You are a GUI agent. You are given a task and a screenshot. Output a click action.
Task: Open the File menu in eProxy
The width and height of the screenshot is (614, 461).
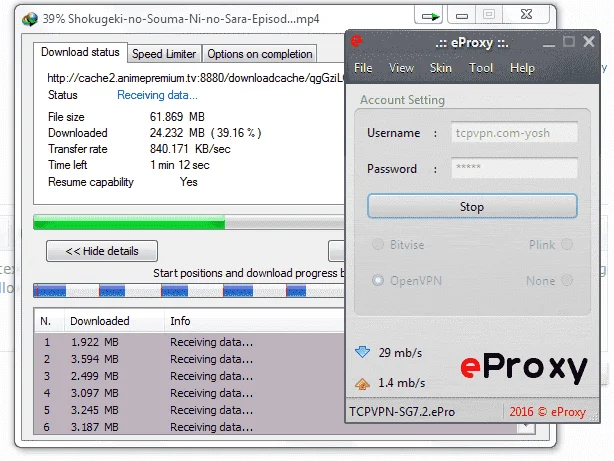(x=363, y=68)
